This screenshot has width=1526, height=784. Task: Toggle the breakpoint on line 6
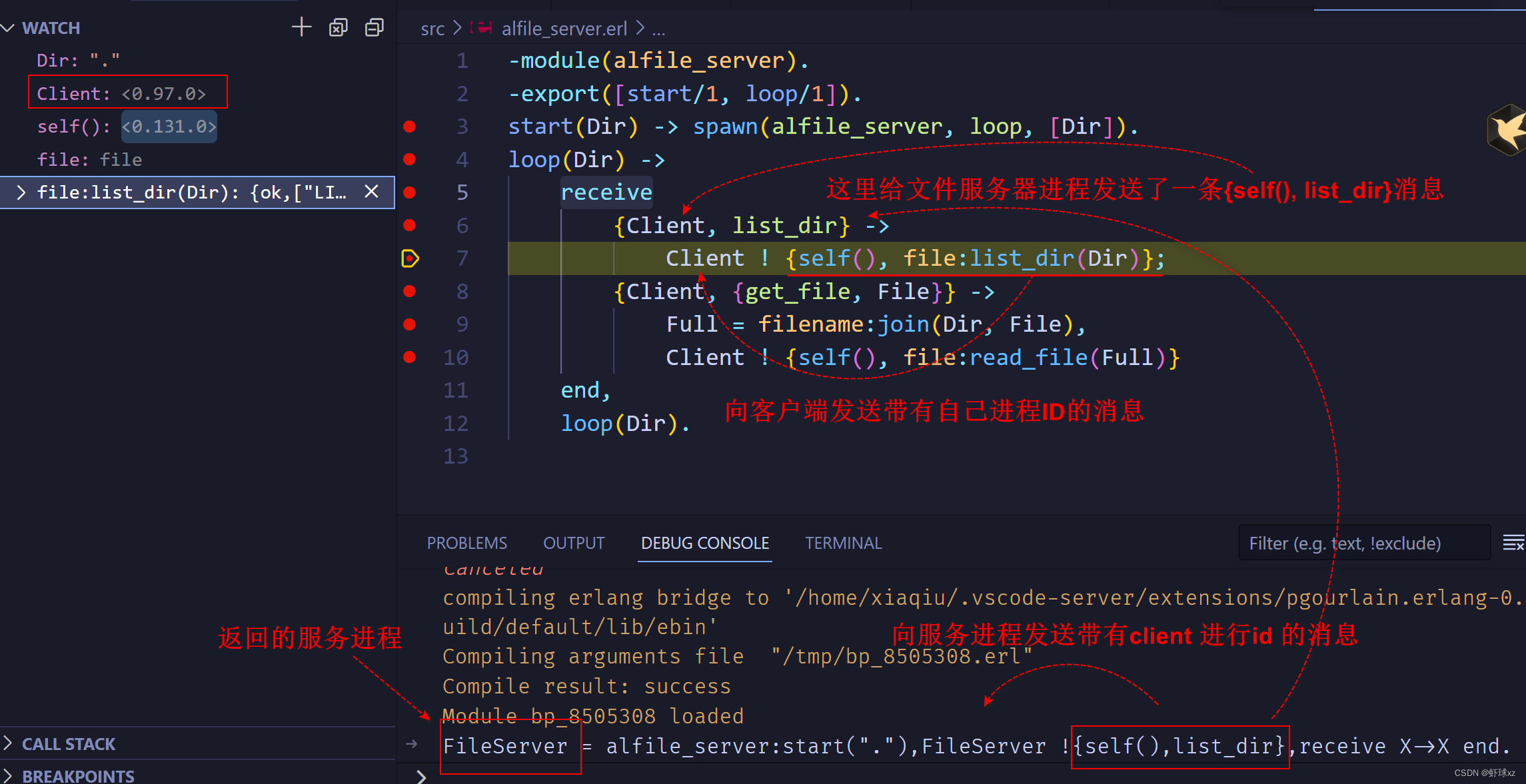[x=410, y=225]
